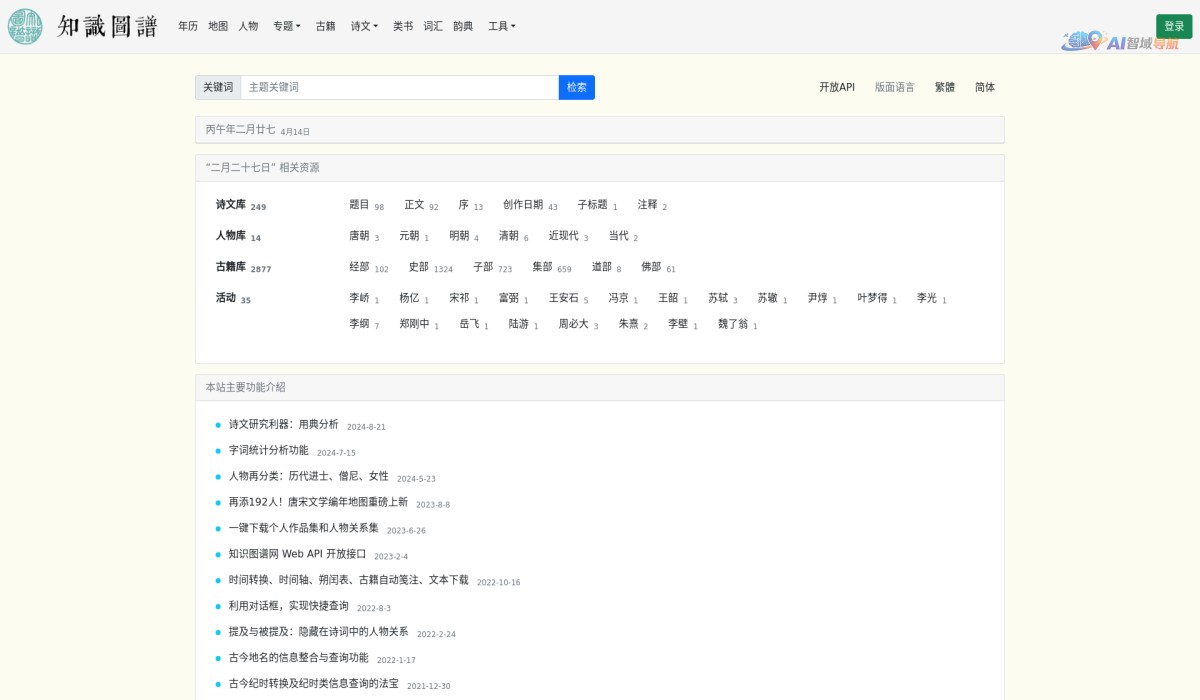Screen dimensions: 1200x700
Task: Switch the page language to 繁體
Action: pos(944,88)
